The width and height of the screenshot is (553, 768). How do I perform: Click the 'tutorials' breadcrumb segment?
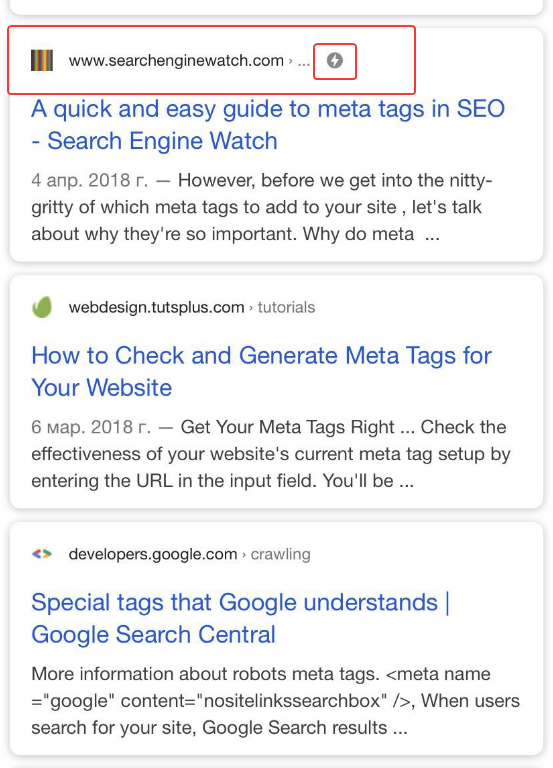pyautogui.click(x=287, y=308)
